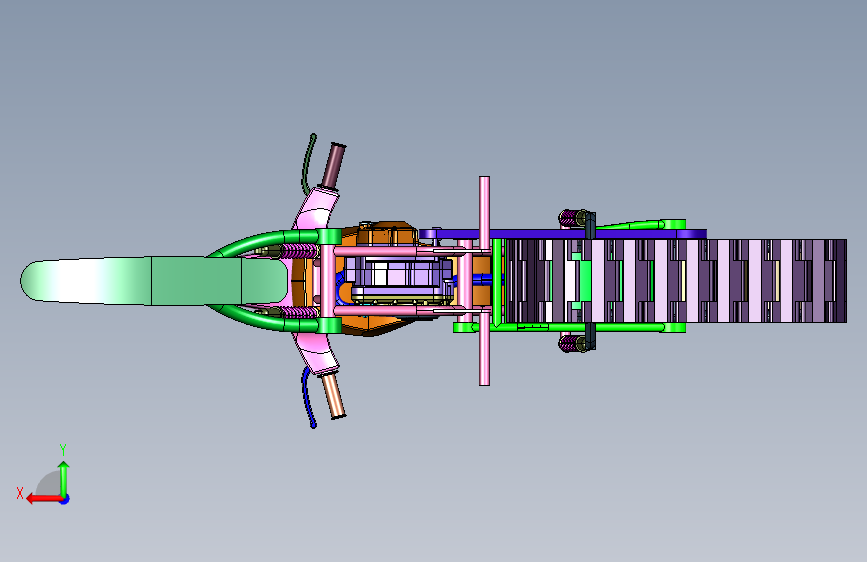The image size is (867, 562).
Task: Select the lavender engine block in the center
Action: coord(399,280)
